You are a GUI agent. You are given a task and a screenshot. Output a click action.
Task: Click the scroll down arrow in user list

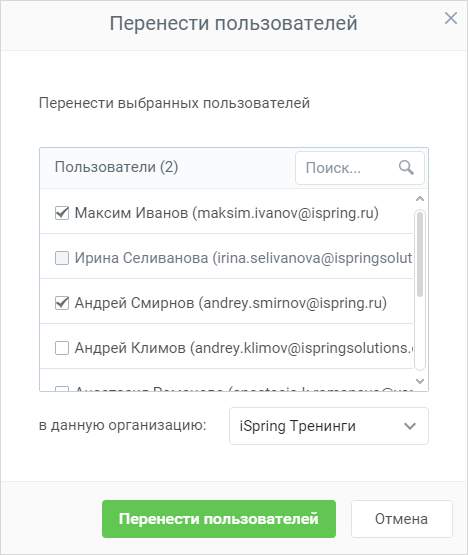click(420, 381)
